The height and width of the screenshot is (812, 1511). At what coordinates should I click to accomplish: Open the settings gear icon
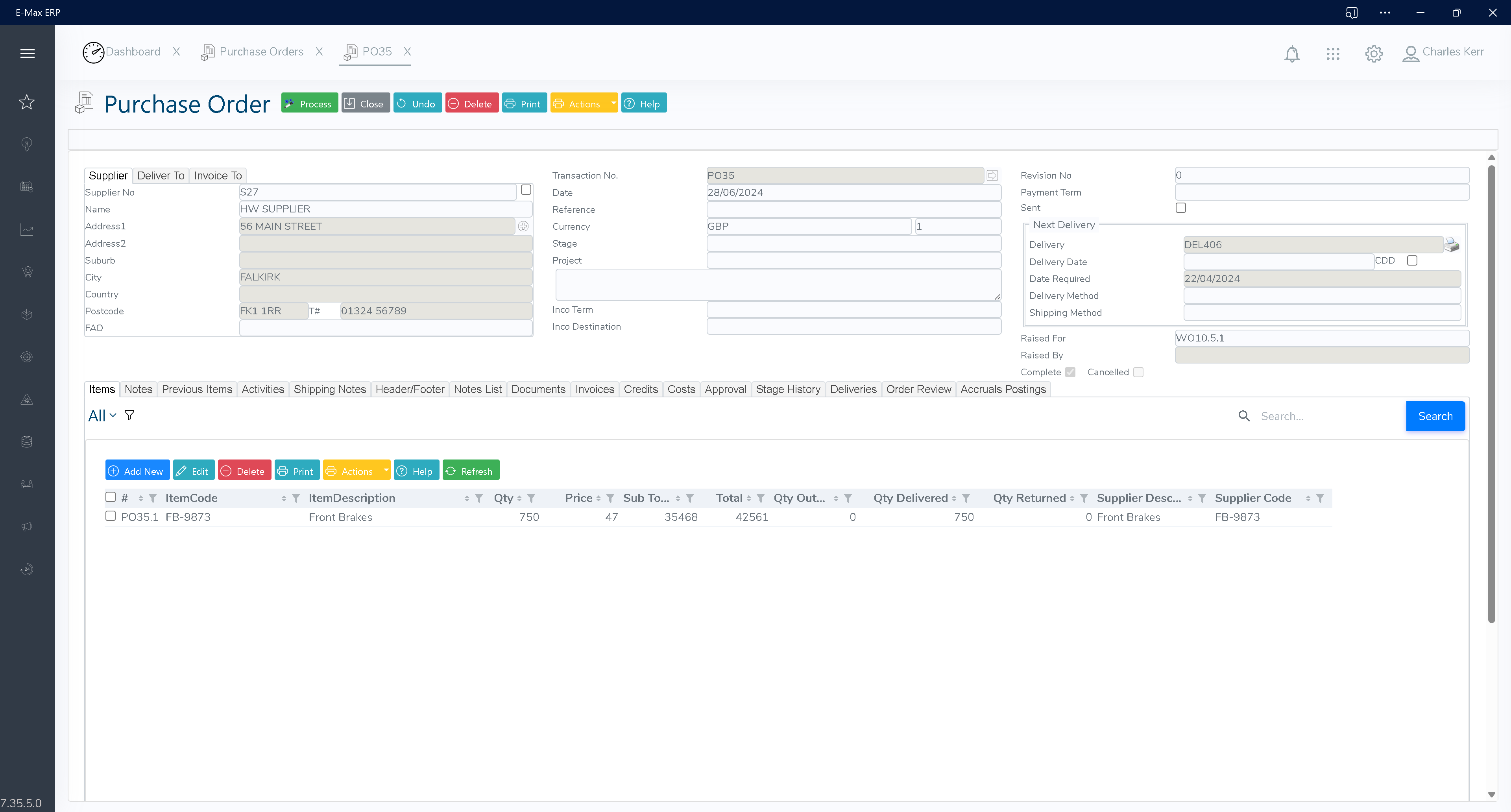[1373, 54]
